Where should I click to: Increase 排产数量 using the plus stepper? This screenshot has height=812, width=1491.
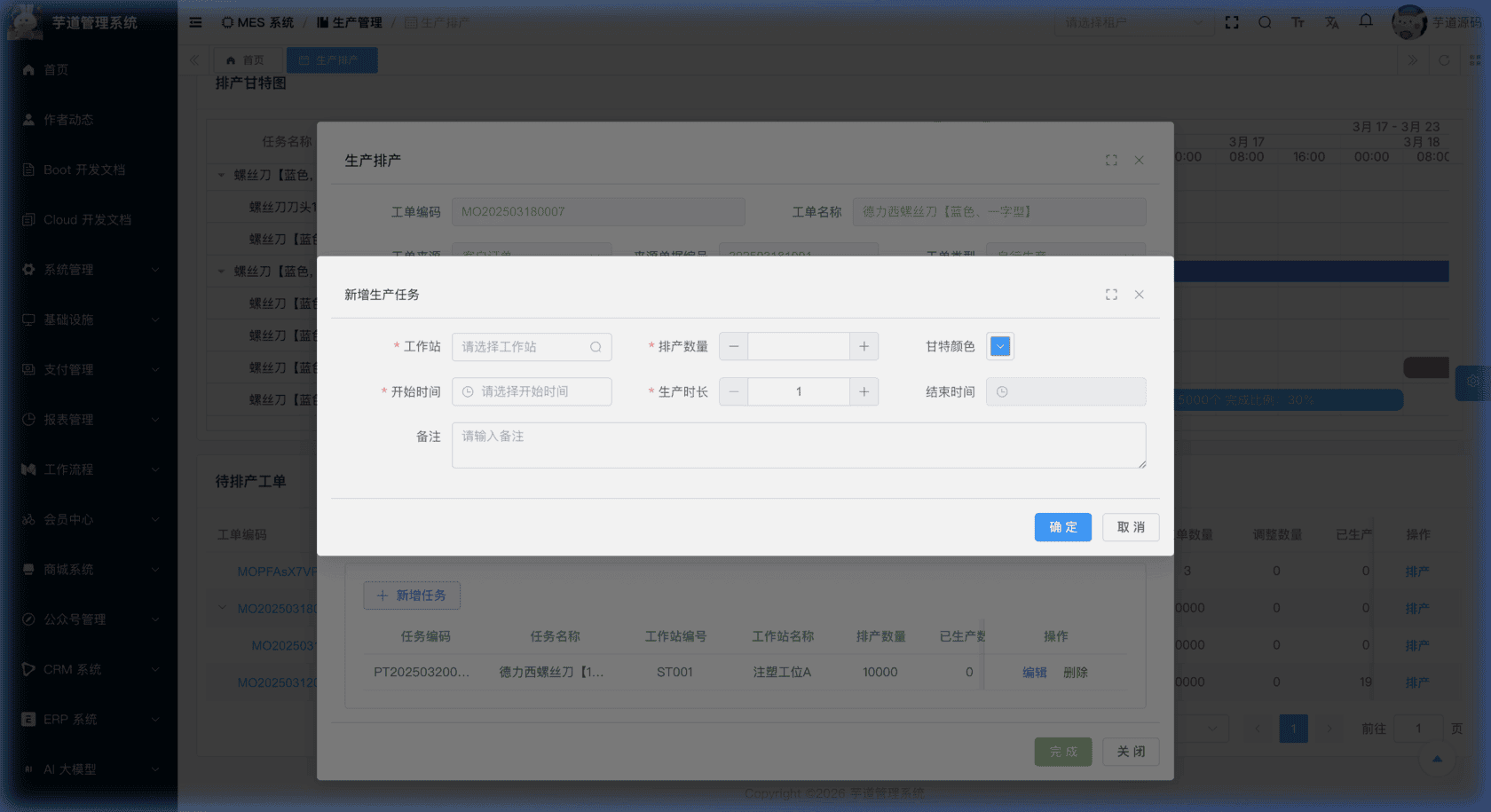(864, 346)
